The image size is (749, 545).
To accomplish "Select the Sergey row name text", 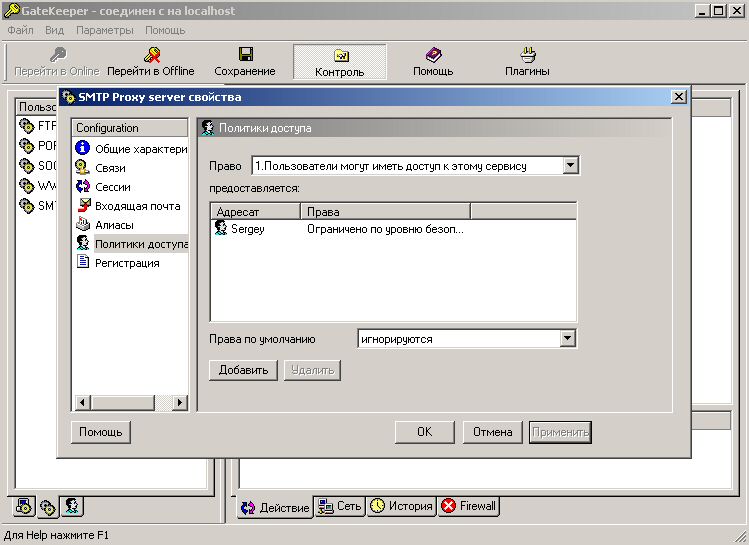I will tap(247, 229).
